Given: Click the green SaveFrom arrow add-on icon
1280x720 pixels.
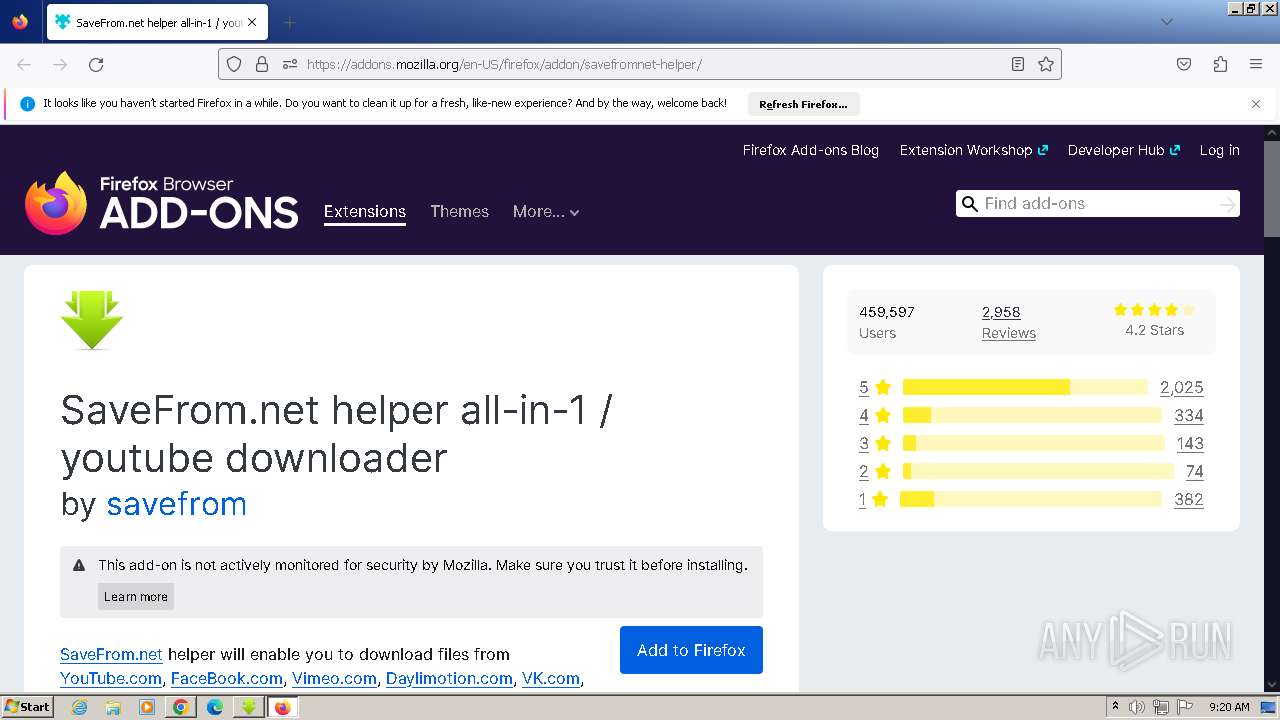Looking at the screenshot, I should click(92, 320).
